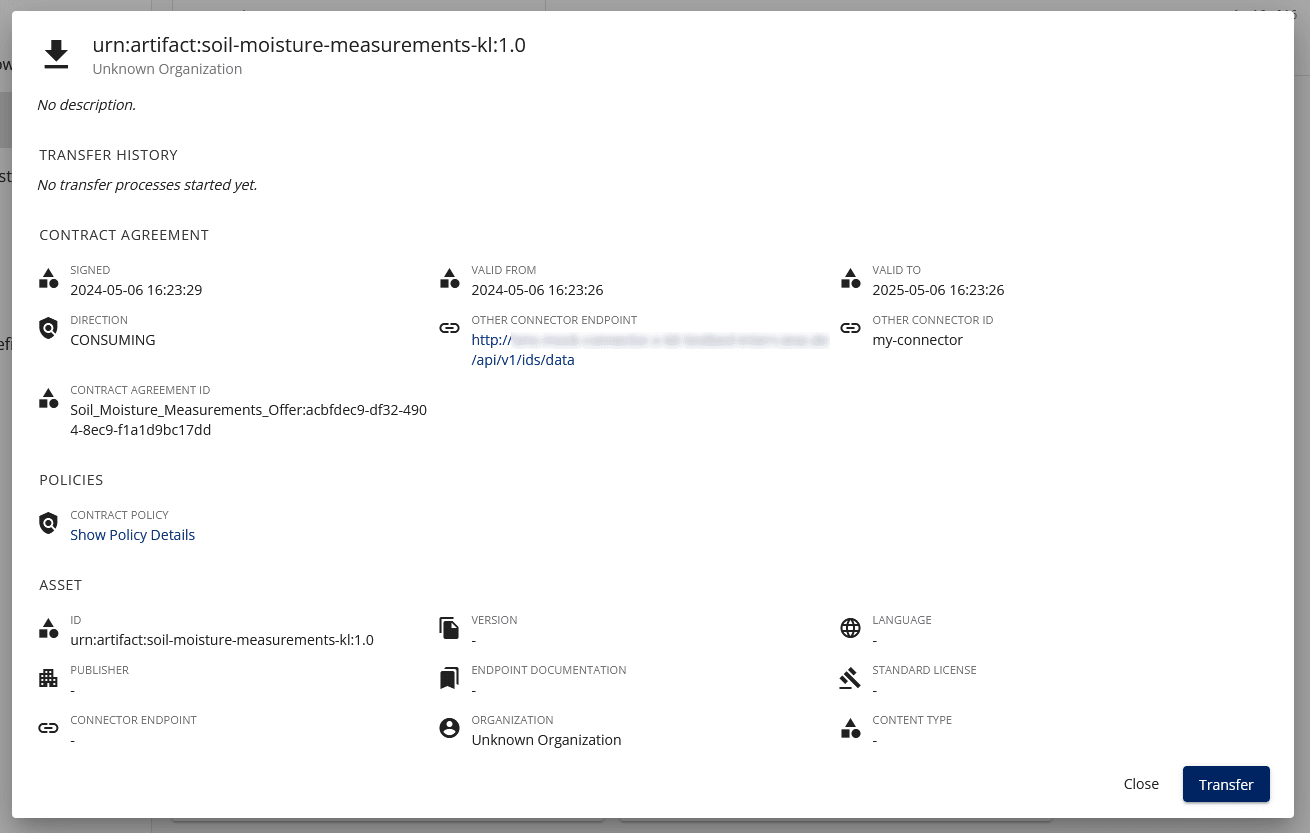1310x833 pixels.
Task: Click Unknown Organization subtitle under the title
Action: coord(167,69)
